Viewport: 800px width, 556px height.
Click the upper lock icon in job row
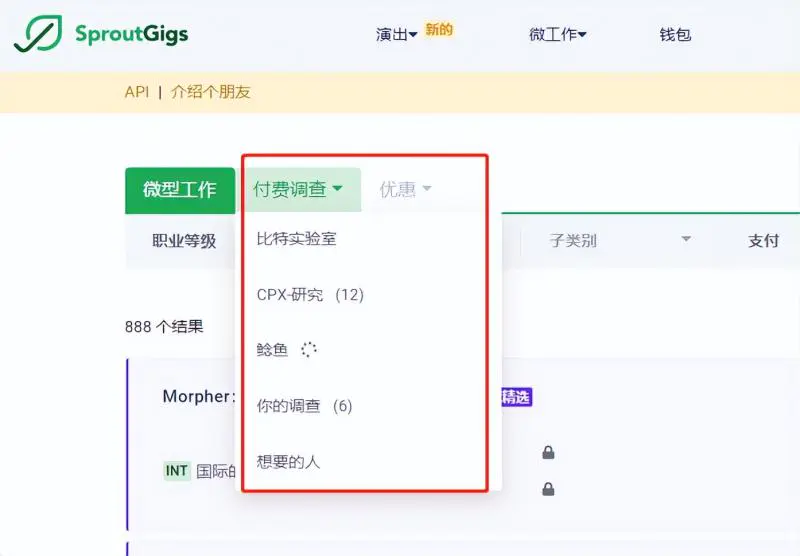tap(548, 453)
